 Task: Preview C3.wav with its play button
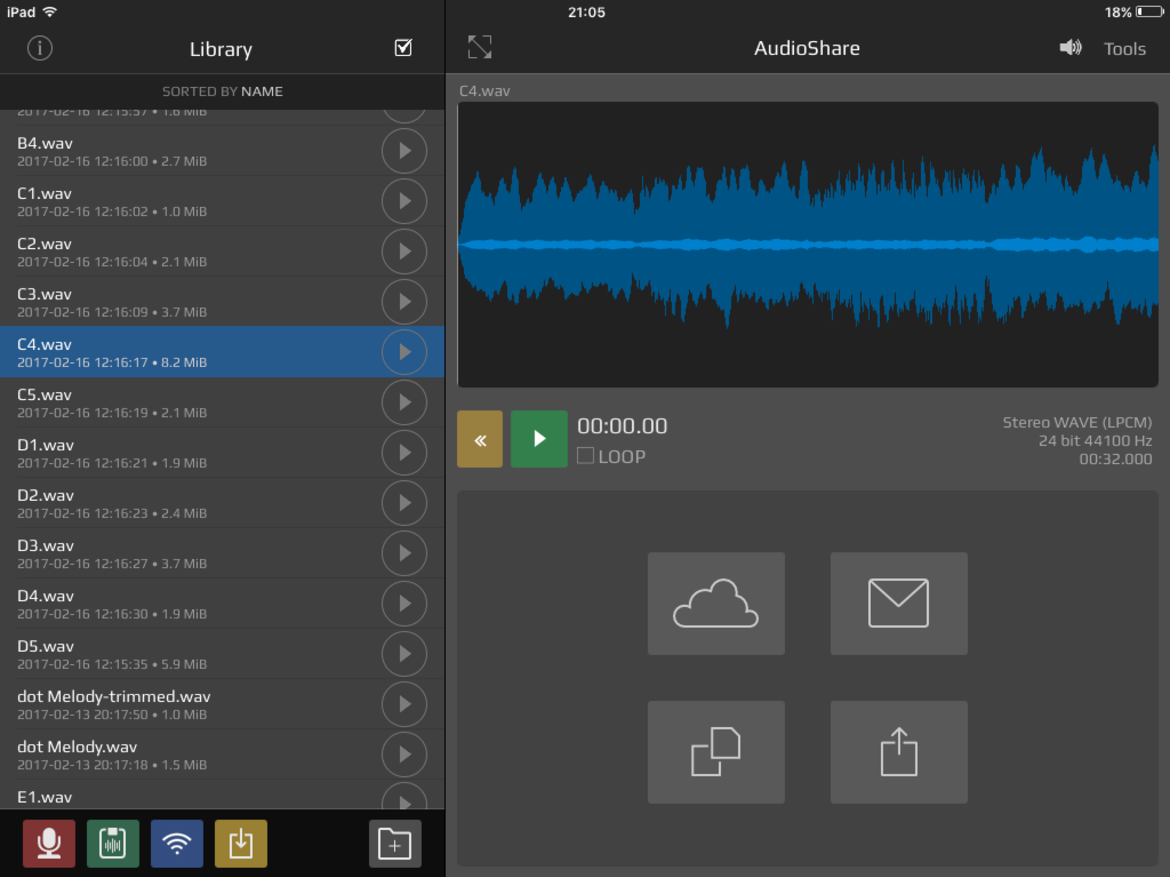pyautogui.click(x=404, y=302)
